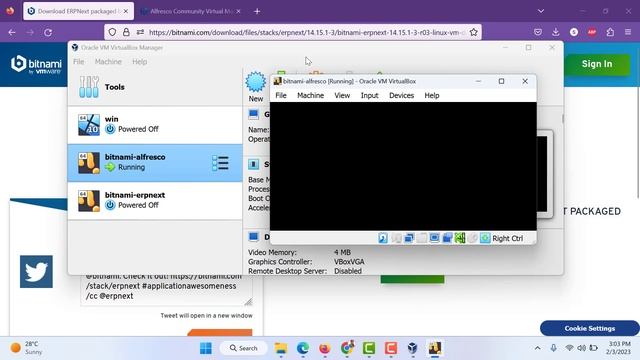The height and width of the screenshot is (360, 640).
Task: Click the mouse integration status icon
Action: point(485,238)
